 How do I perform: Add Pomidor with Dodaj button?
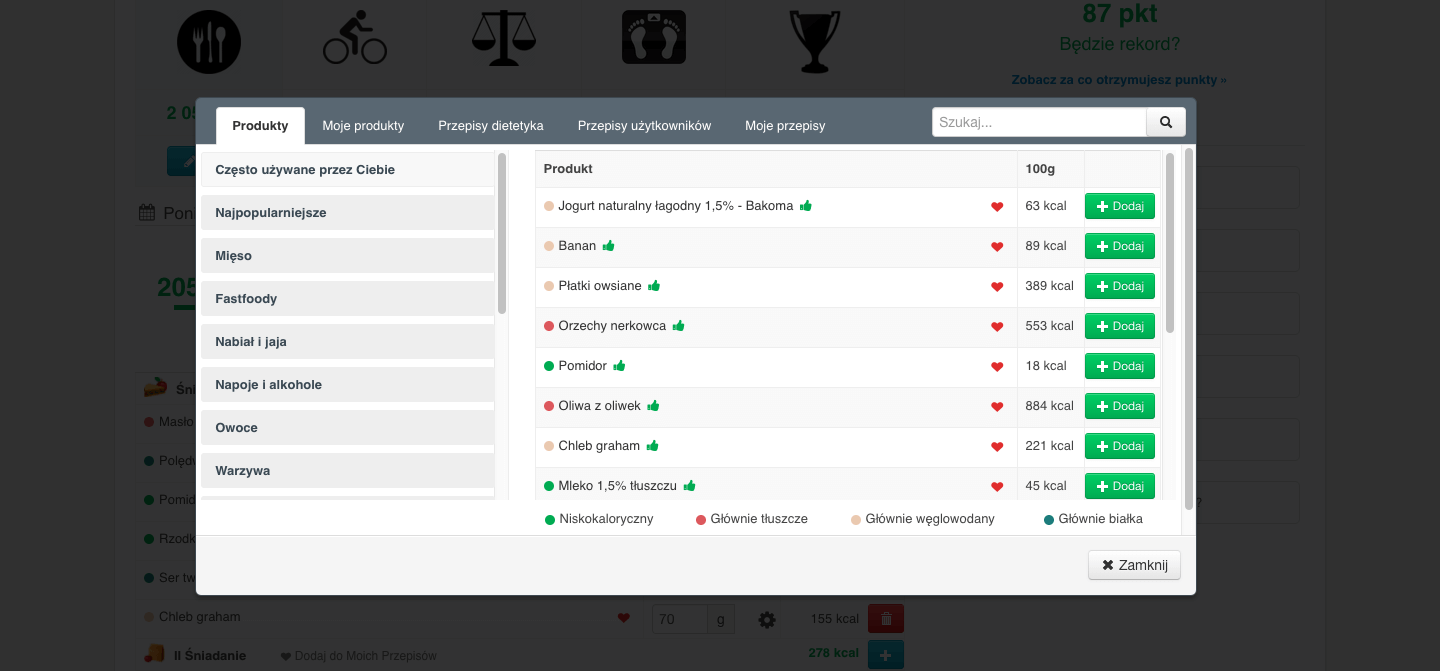pyautogui.click(x=1120, y=366)
